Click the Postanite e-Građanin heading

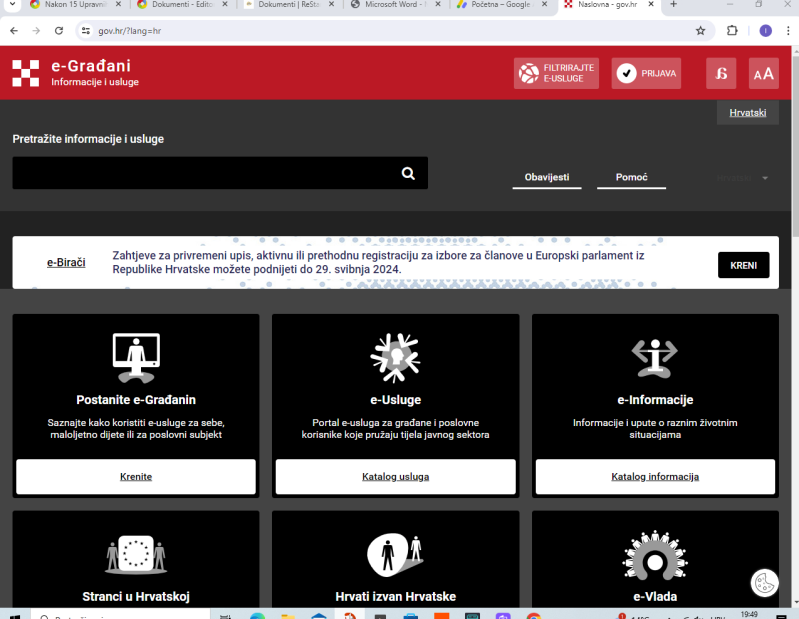(x=136, y=400)
